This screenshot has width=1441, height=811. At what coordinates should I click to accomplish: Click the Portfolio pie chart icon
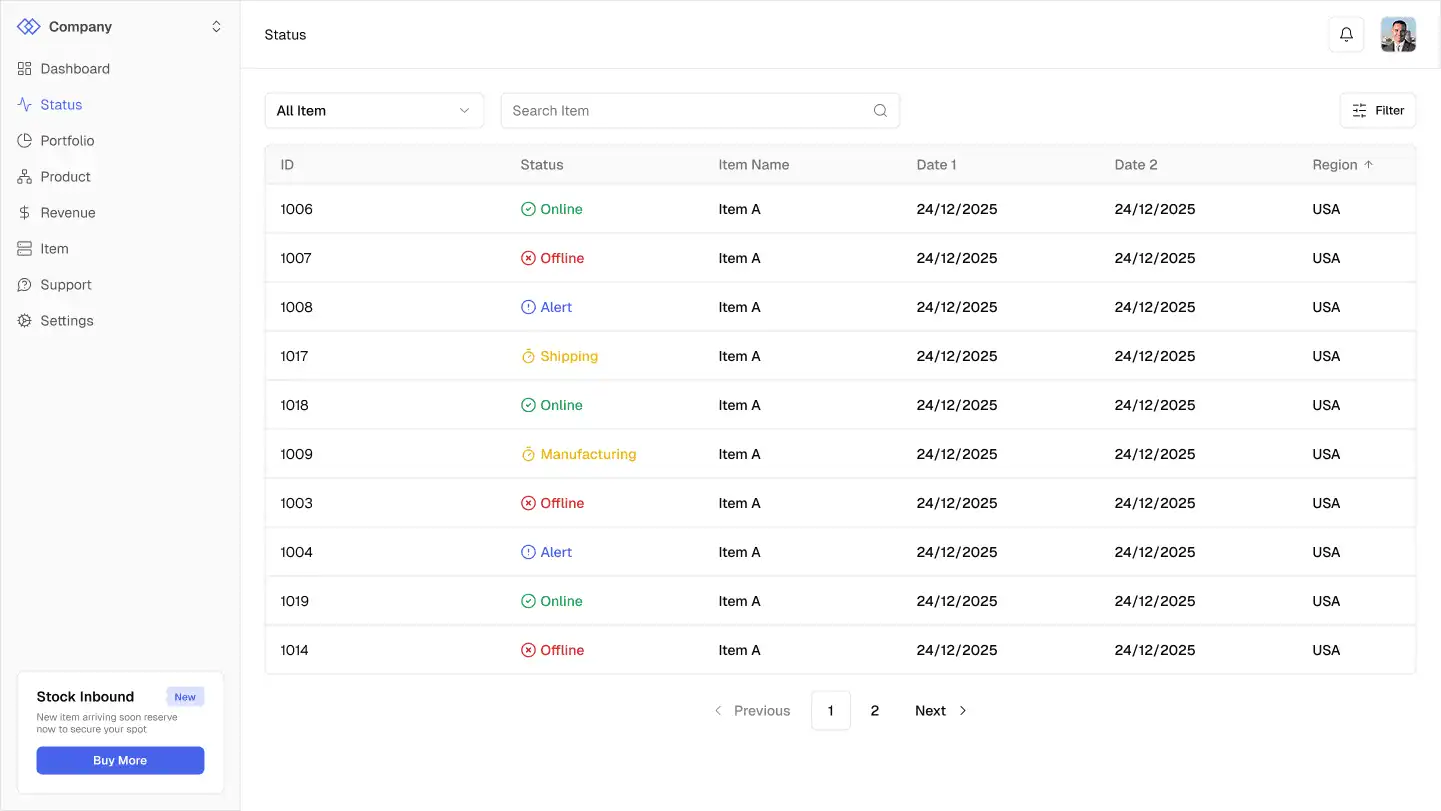tap(25, 141)
